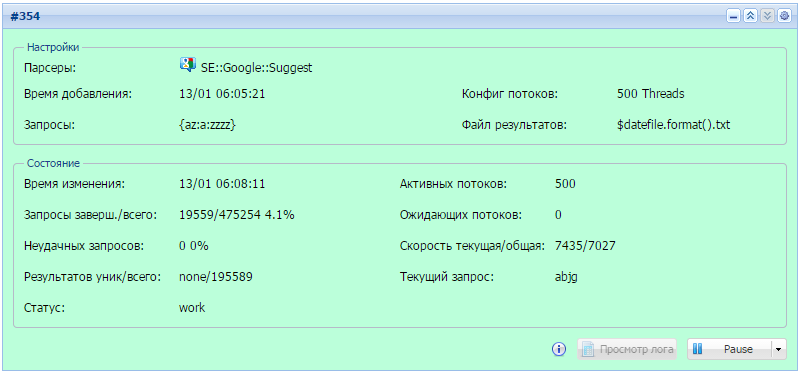802x375 pixels.
Task: Click the {az:a:zzzz} queries value
Action: (x=207, y=125)
